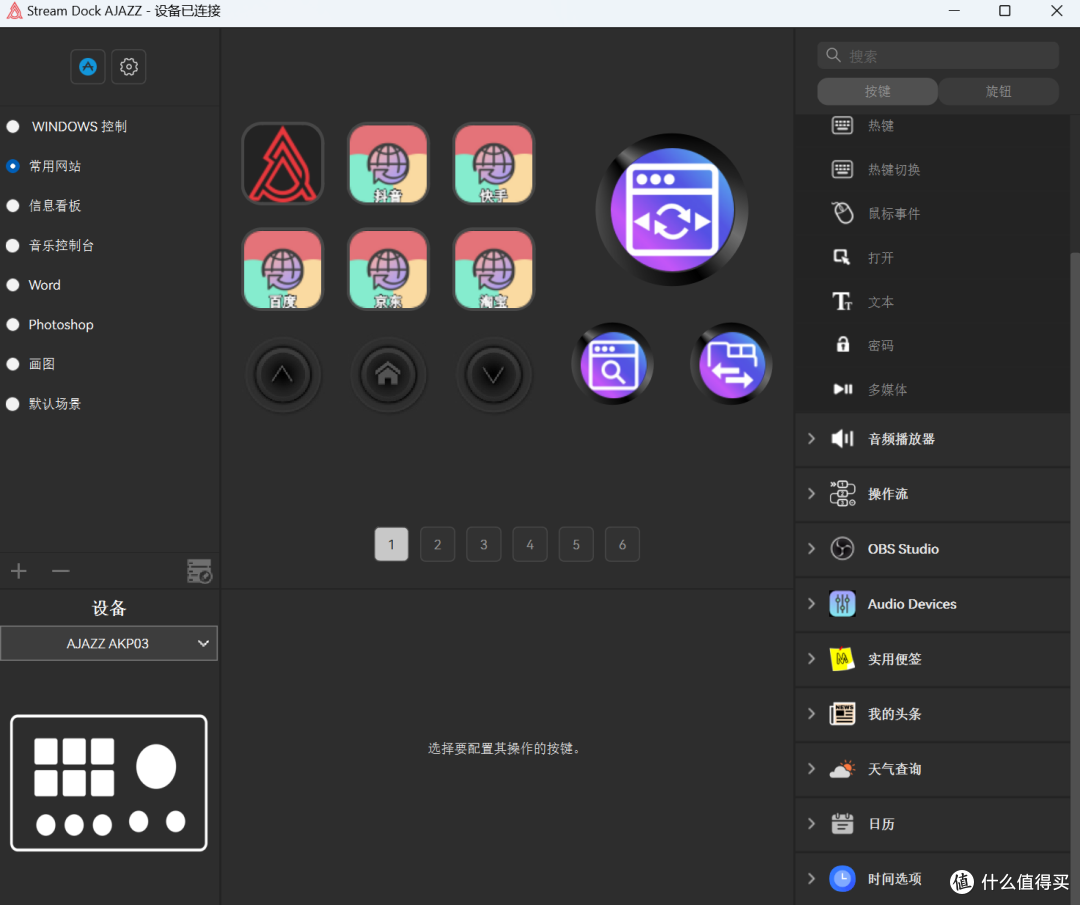Select the 百度 website key
Screen dimensions: 1080x905
[x=282, y=269]
